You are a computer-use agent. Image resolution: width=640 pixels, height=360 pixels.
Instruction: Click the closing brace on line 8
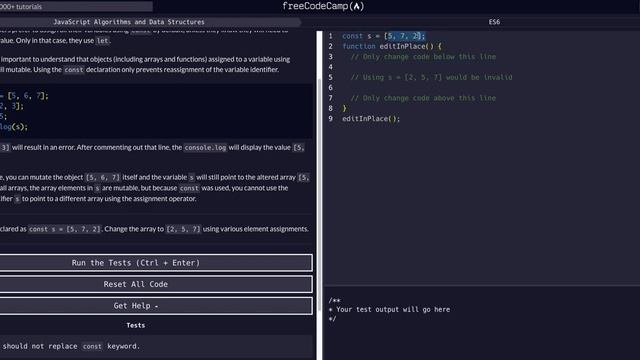tap(344, 109)
